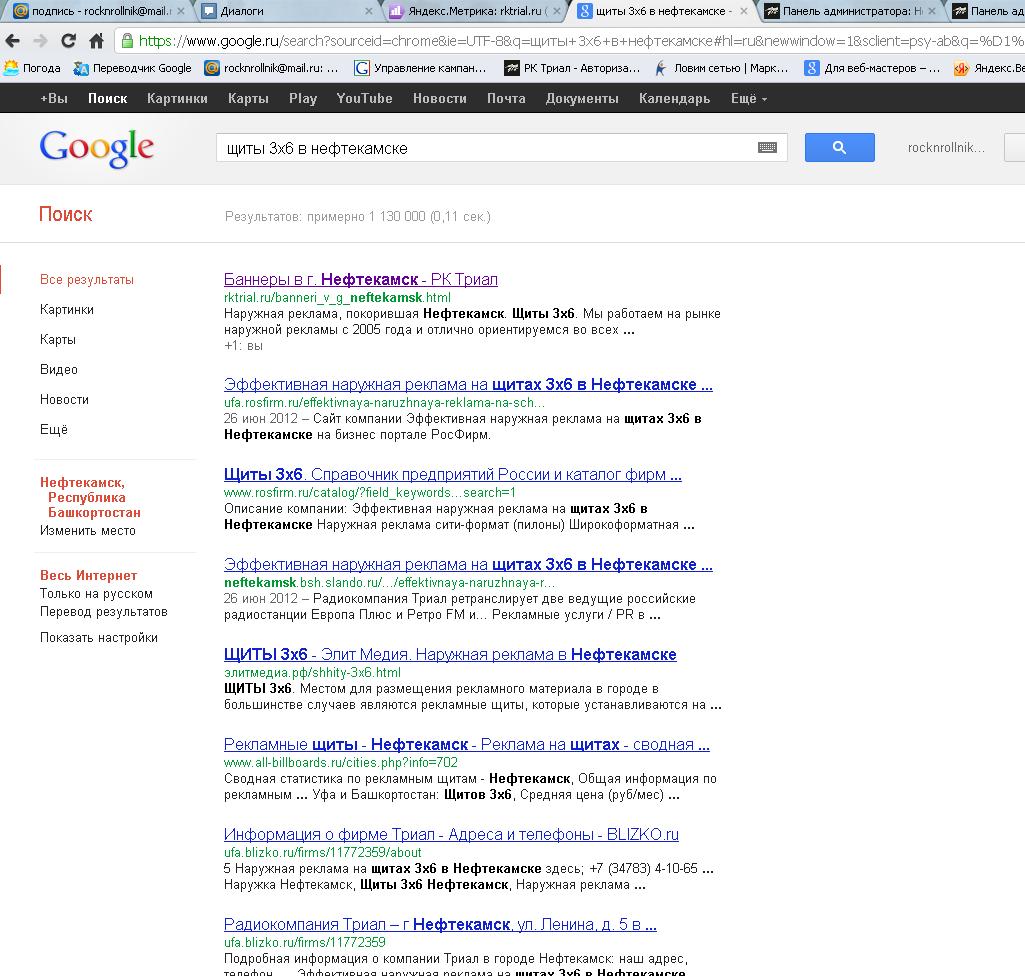Filter by Видео in the left sidebar
Screen dimensions: 1025x976
point(59,370)
